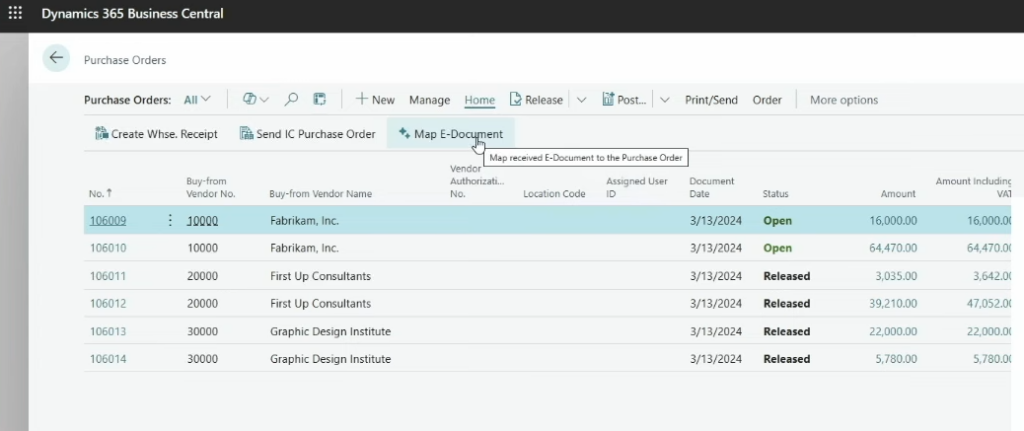Image resolution: width=1024 pixels, height=431 pixels.
Task: Open the app launcher waffle icon
Action: coord(14,13)
